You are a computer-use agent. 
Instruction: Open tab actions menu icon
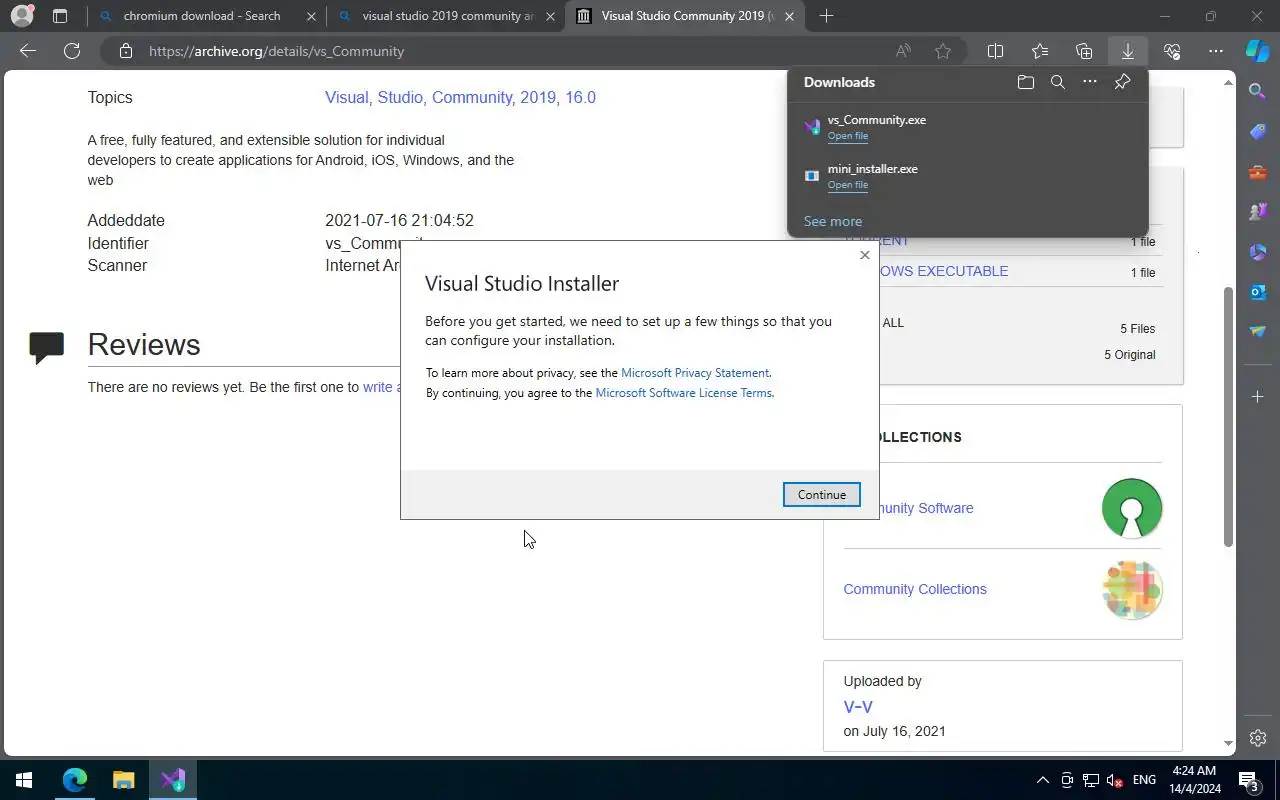[x=60, y=16]
